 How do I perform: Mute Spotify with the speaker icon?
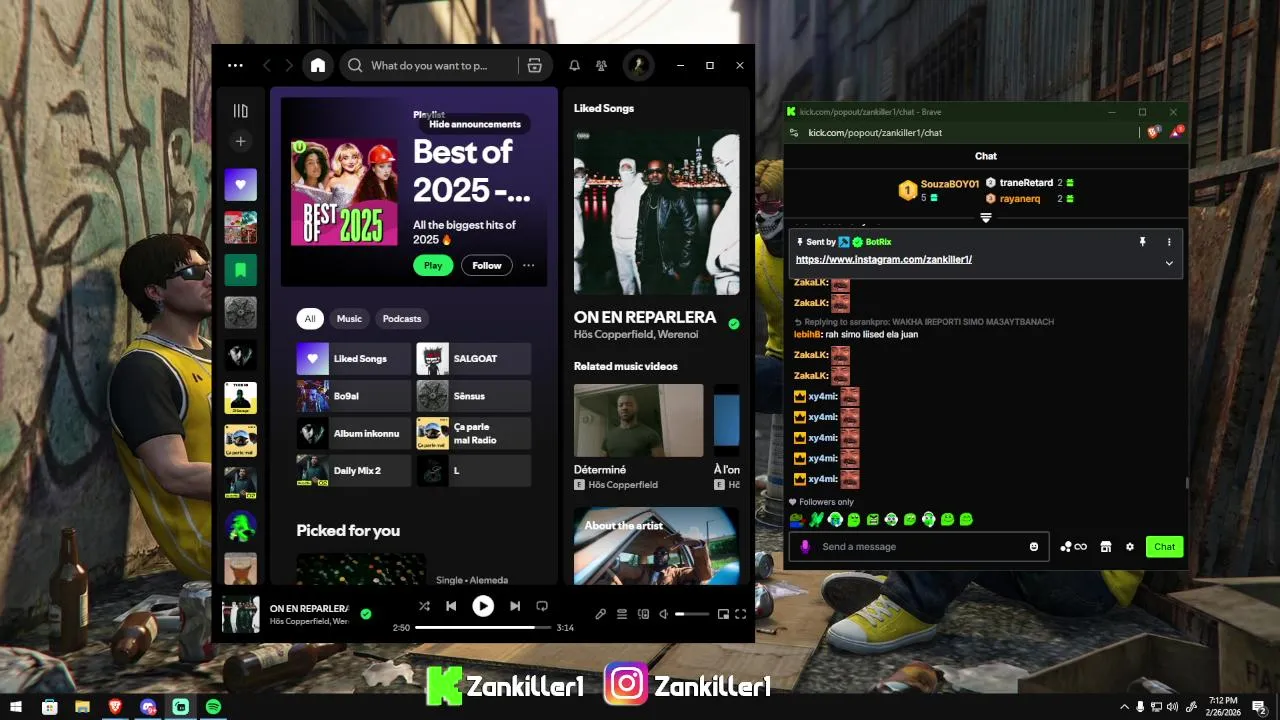pyautogui.click(x=663, y=614)
